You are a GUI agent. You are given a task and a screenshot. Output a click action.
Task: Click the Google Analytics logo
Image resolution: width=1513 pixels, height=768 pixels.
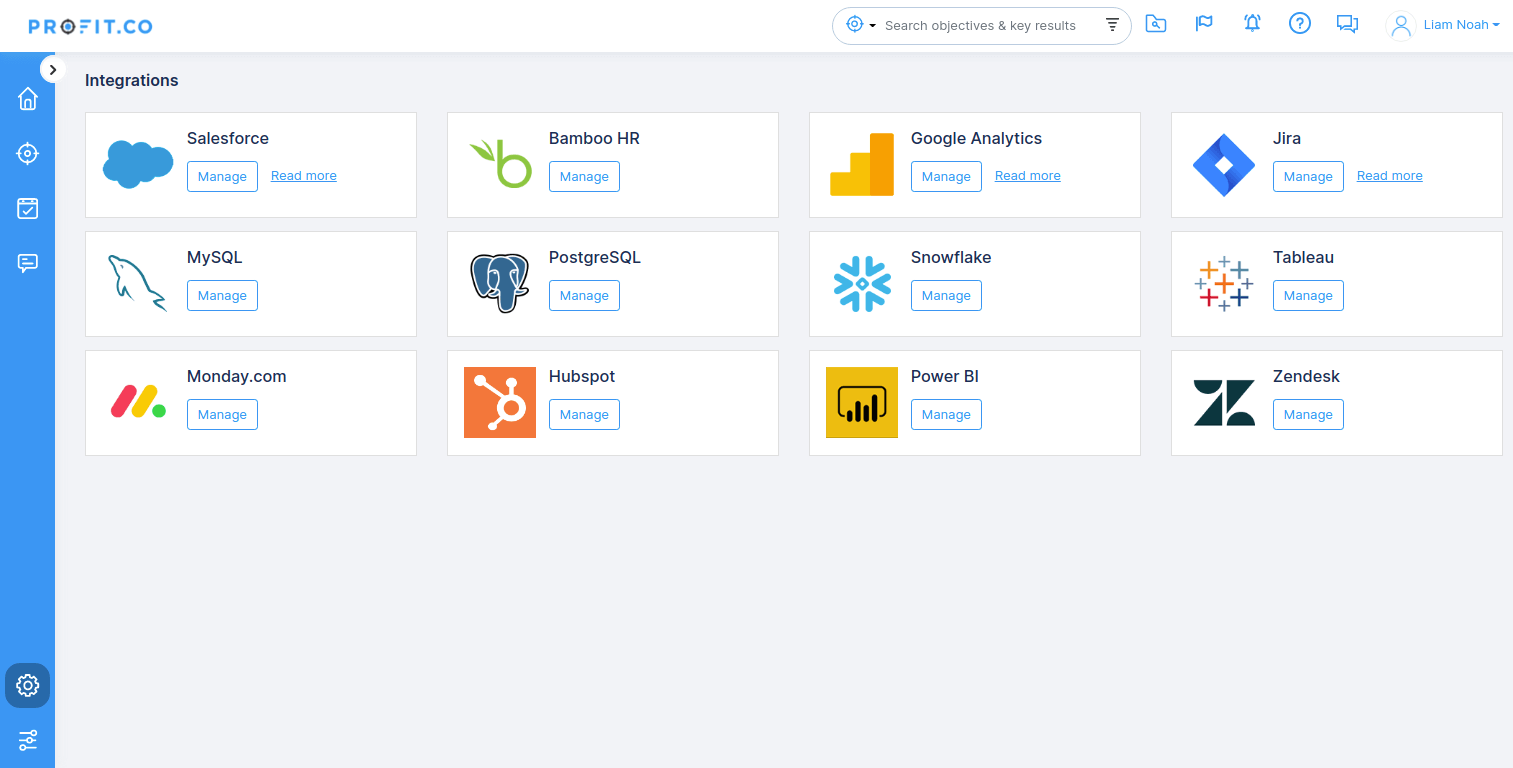[862, 164]
